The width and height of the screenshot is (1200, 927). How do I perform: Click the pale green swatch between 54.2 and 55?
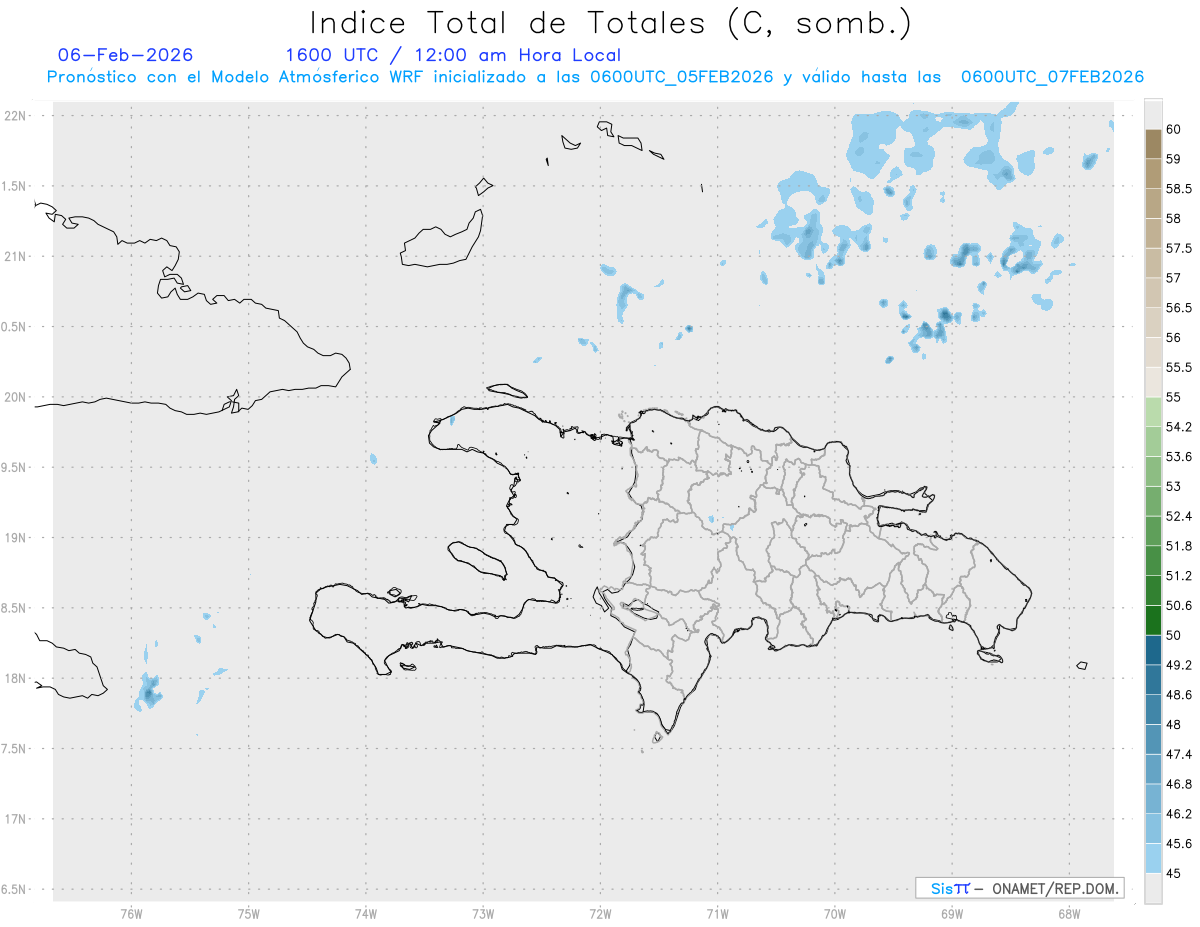[1153, 412]
